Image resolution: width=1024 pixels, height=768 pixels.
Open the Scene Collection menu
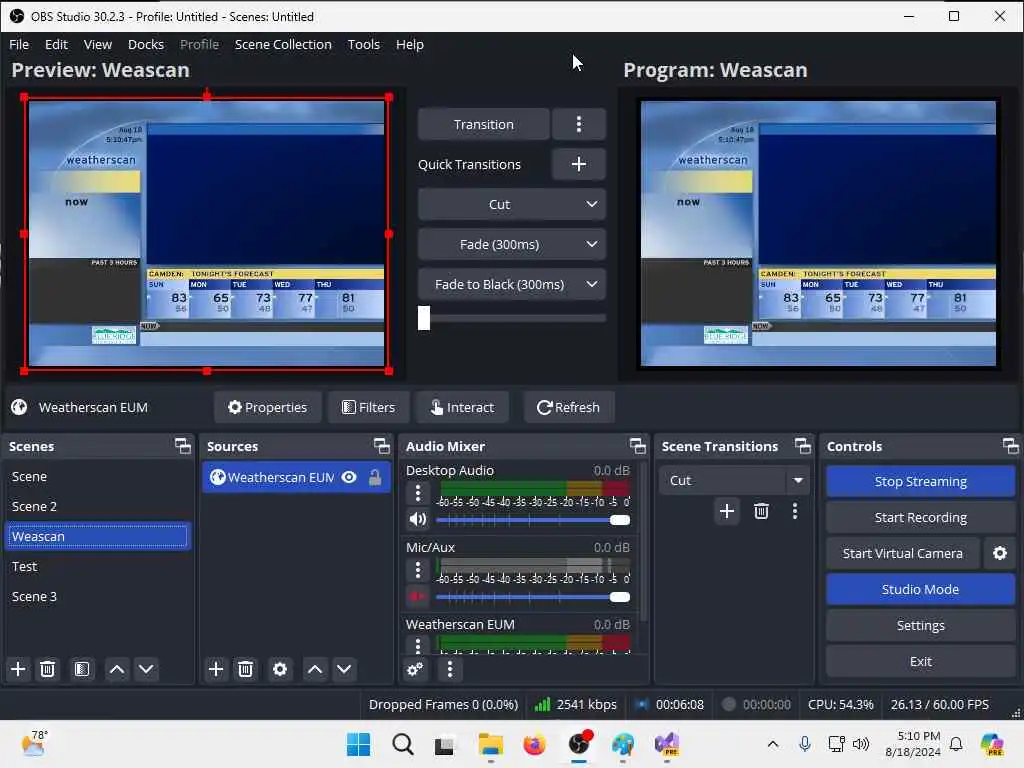pos(283,44)
